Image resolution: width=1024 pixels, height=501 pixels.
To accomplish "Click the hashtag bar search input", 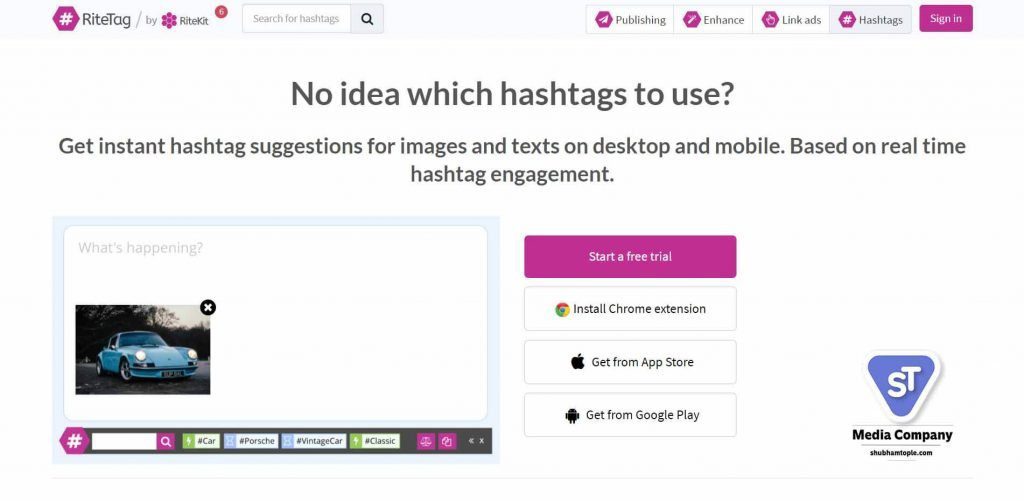I will pos(124,441).
